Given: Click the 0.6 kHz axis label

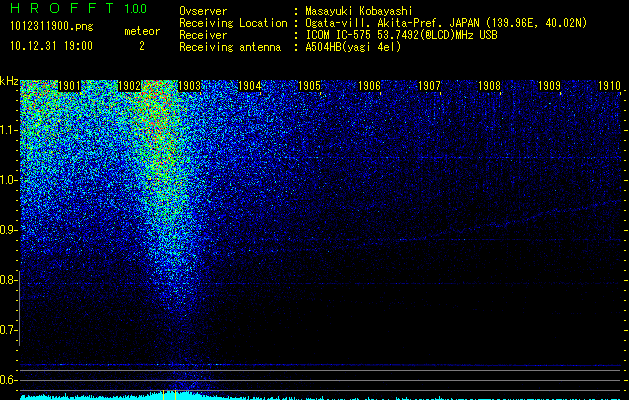Looking at the screenshot, I should [9, 380].
